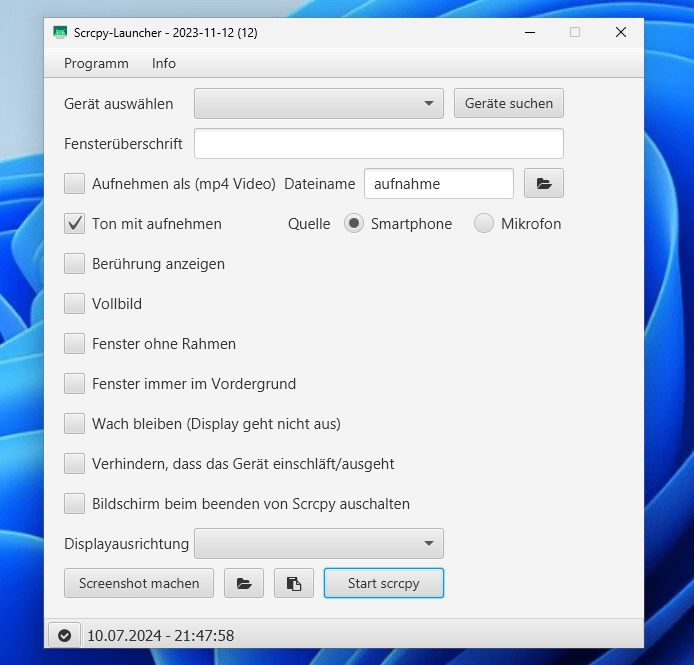694x665 pixels.
Task: Enable the Aufnehmen als (mp4 Video) checkbox
Action: tap(74, 184)
